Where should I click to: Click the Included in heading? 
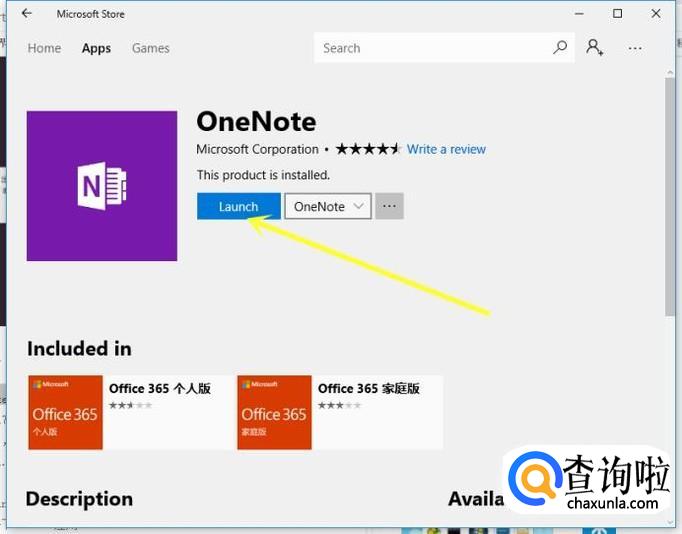click(79, 349)
